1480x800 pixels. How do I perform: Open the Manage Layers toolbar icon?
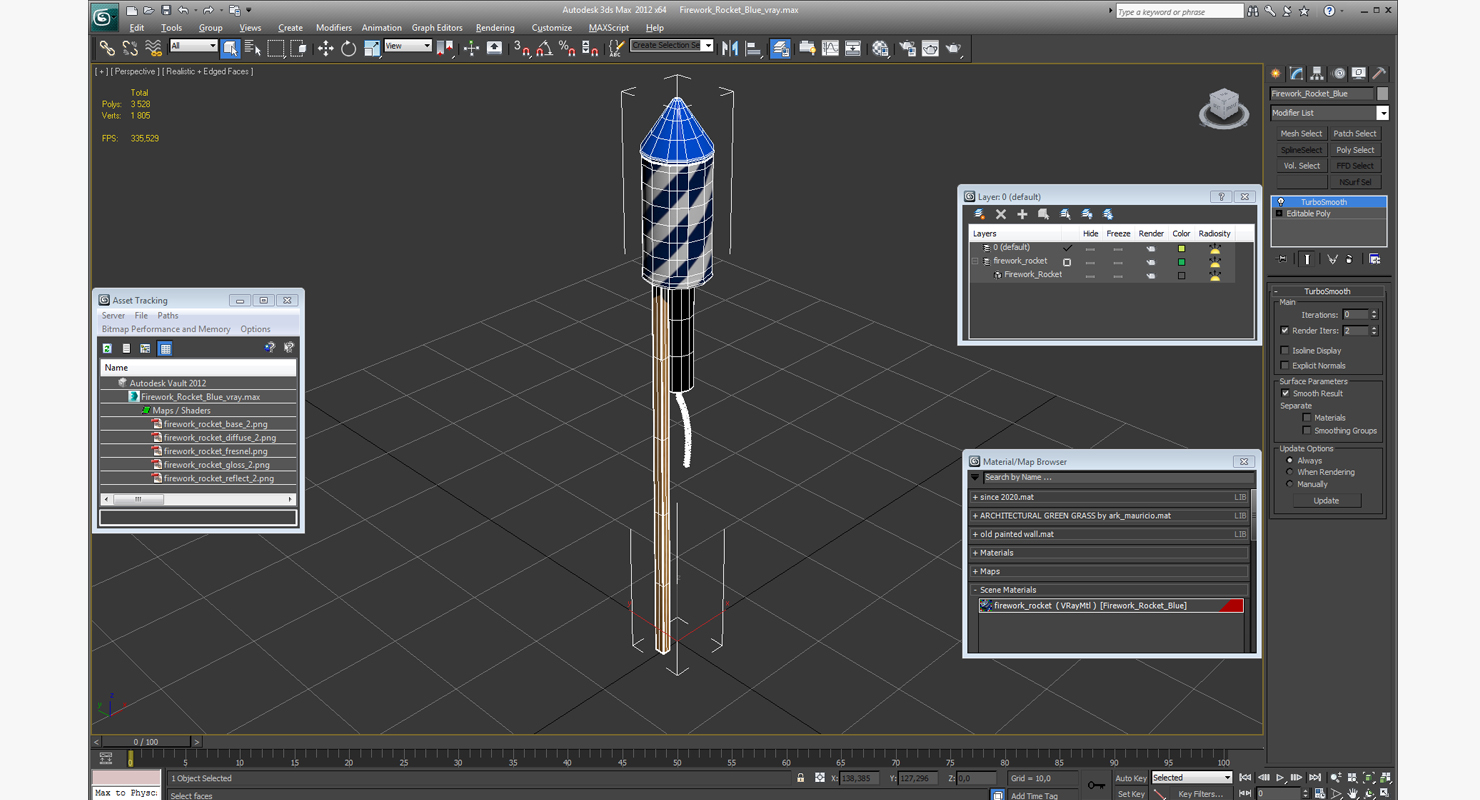click(x=780, y=48)
